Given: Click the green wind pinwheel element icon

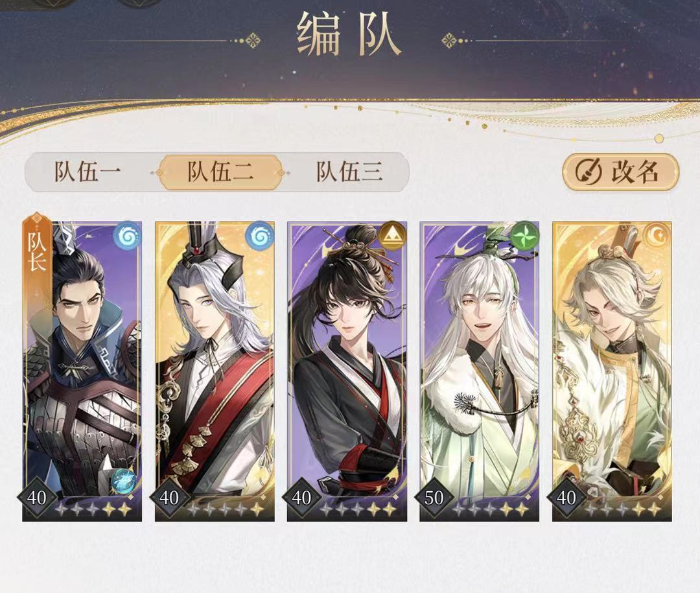Looking at the screenshot, I should click(x=525, y=235).
